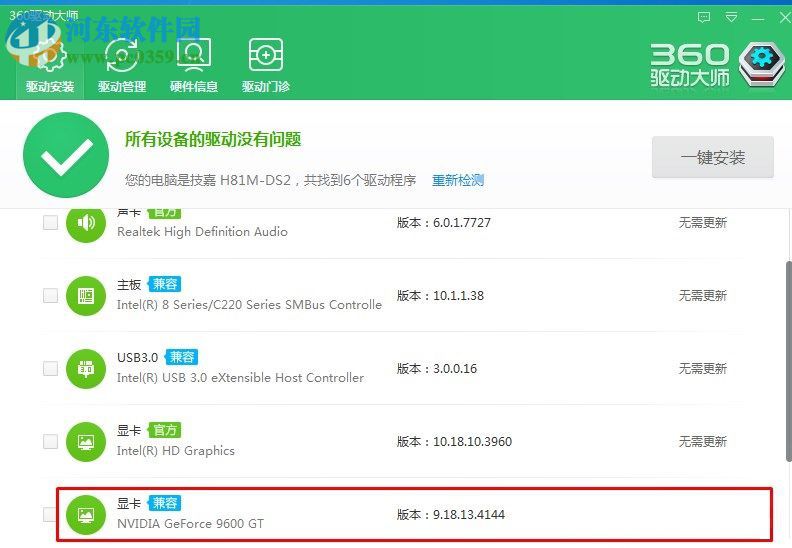Screen dimensions: 792x548
Task: Open the 驱动安装 tab
Action: 50,66
